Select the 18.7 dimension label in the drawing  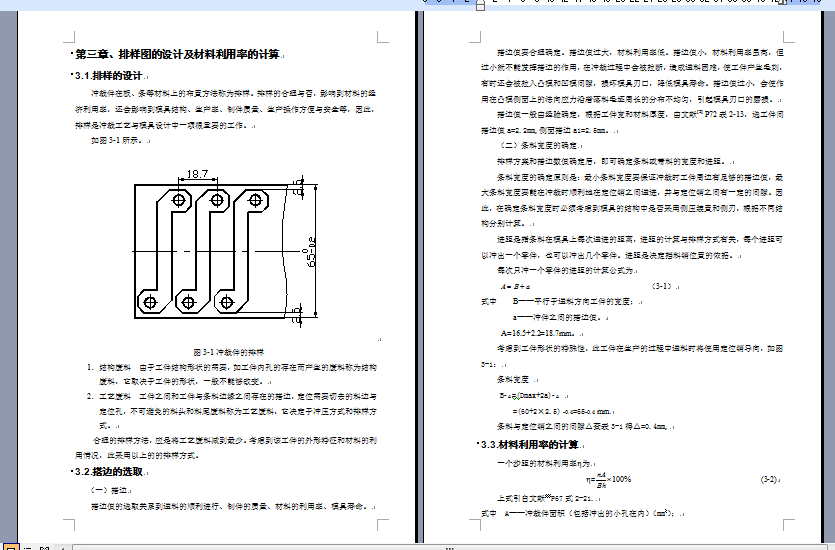(x=197, y=174)
